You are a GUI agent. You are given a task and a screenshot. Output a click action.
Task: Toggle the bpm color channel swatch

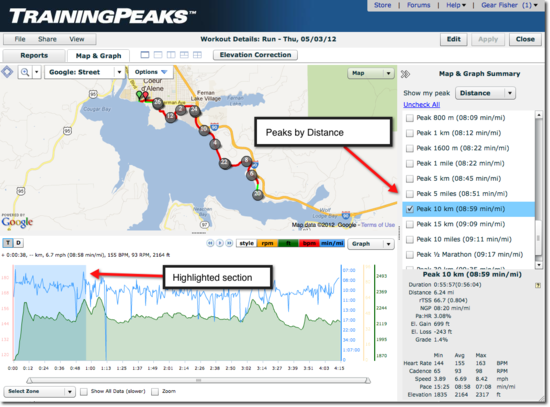coord(309,243)
